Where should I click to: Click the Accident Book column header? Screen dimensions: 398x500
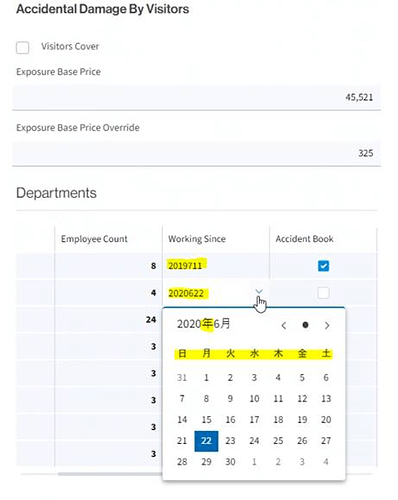pyautogui.click(x=304, y=239)
